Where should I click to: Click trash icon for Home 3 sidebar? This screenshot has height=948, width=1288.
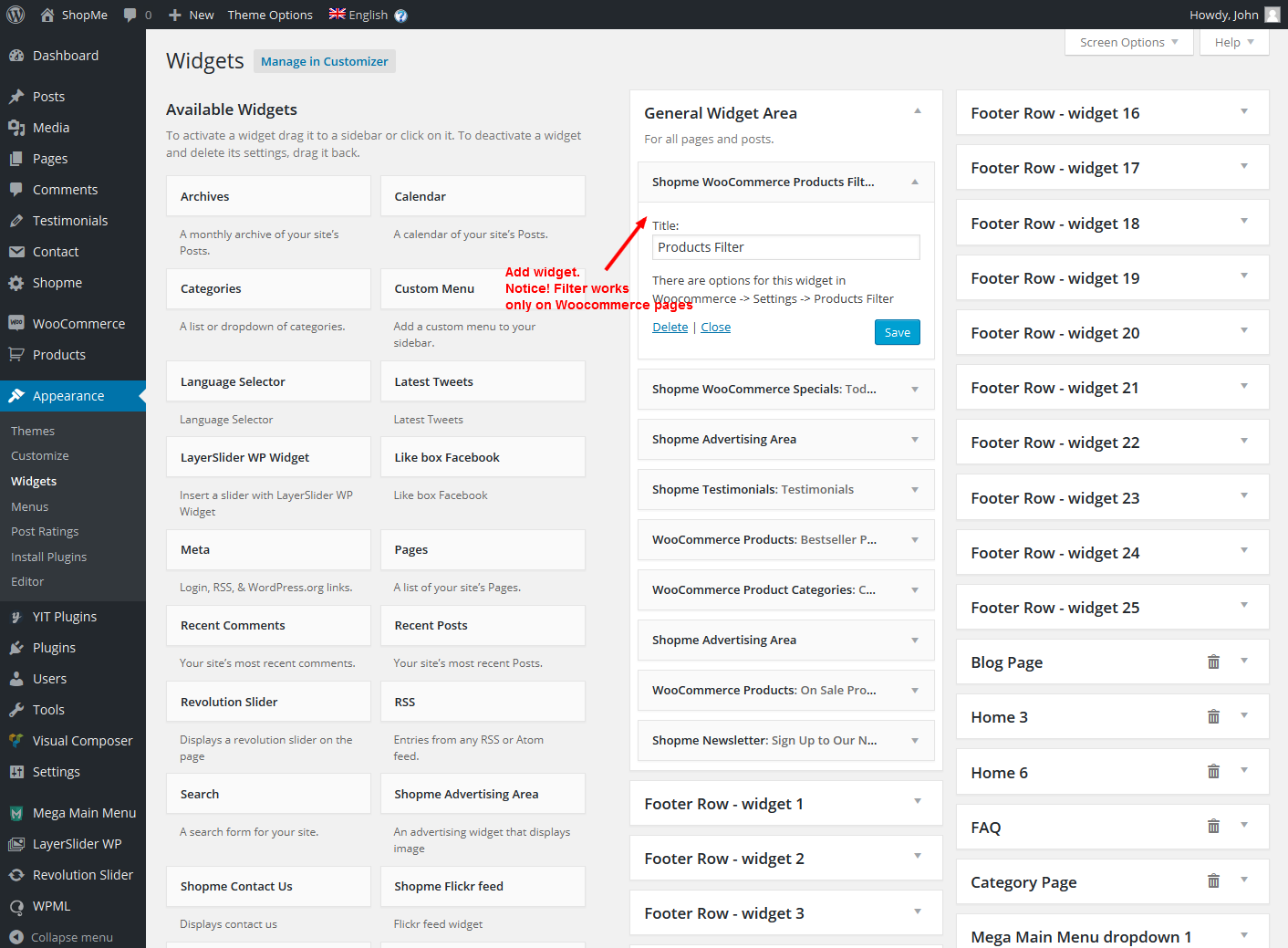(x=1213, y=717)
